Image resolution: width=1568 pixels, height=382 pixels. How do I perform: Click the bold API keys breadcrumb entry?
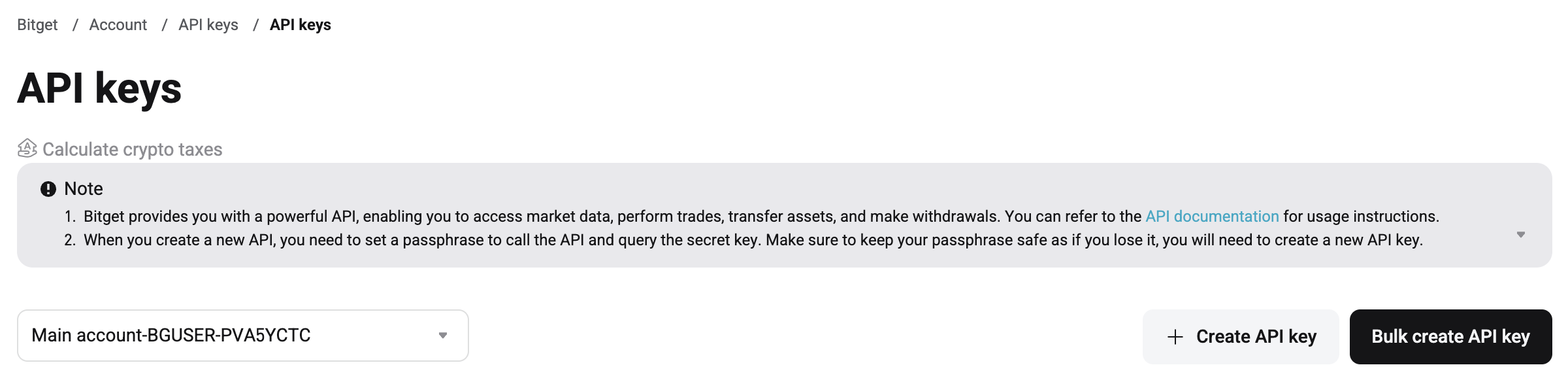point(299,25)
